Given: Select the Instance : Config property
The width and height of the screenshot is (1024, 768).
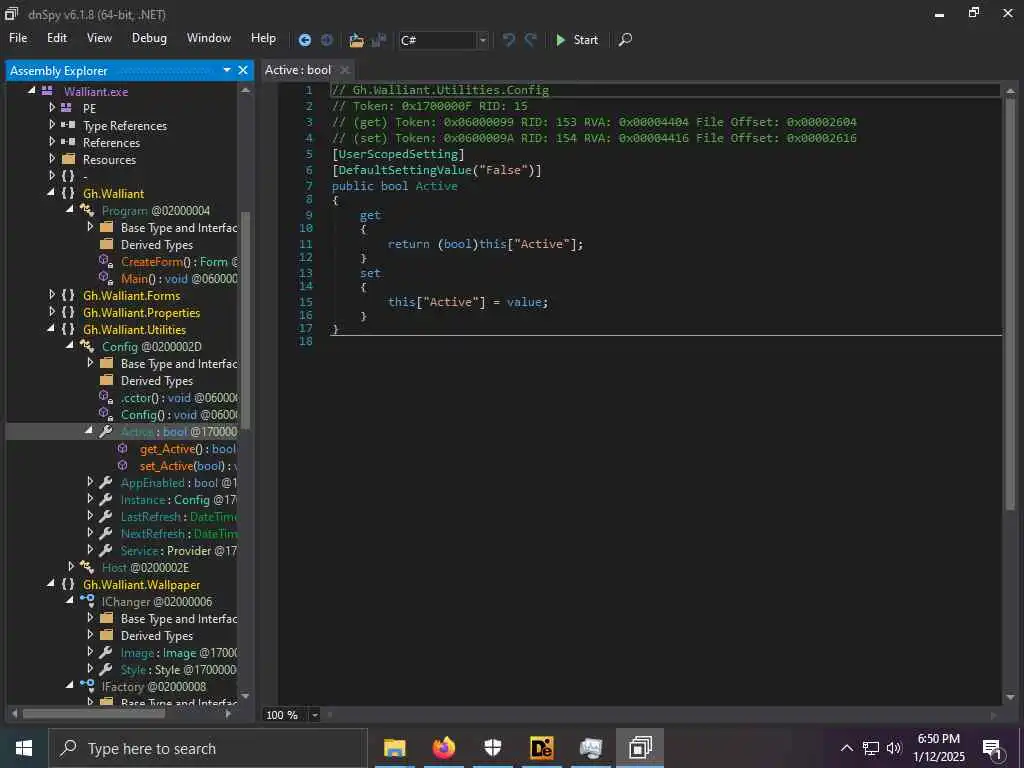Looking at the screenshot, I should [x=178, y=499].
